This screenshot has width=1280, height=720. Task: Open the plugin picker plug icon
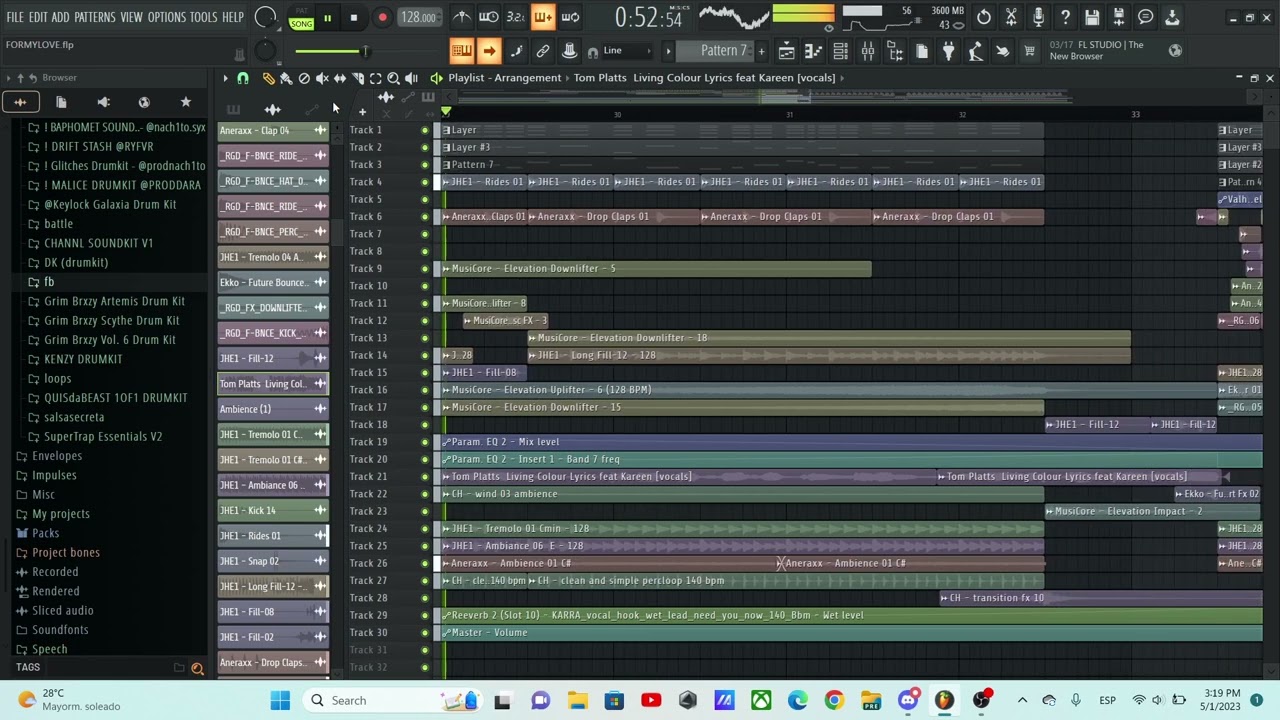pos(948,51)
